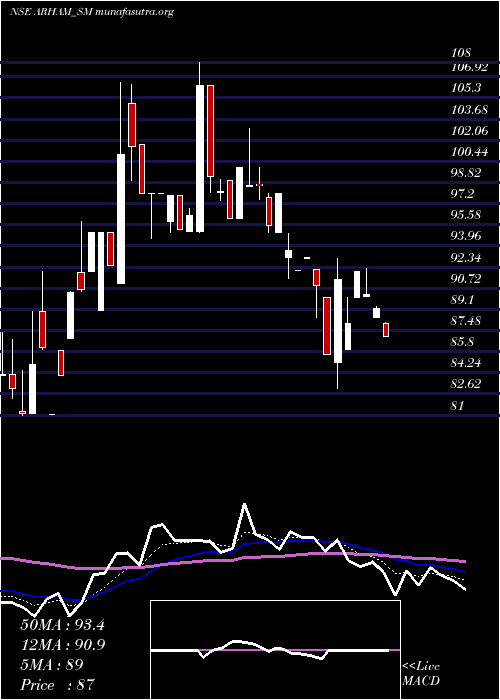Click the 85.8 price axis label

[463, 342]
